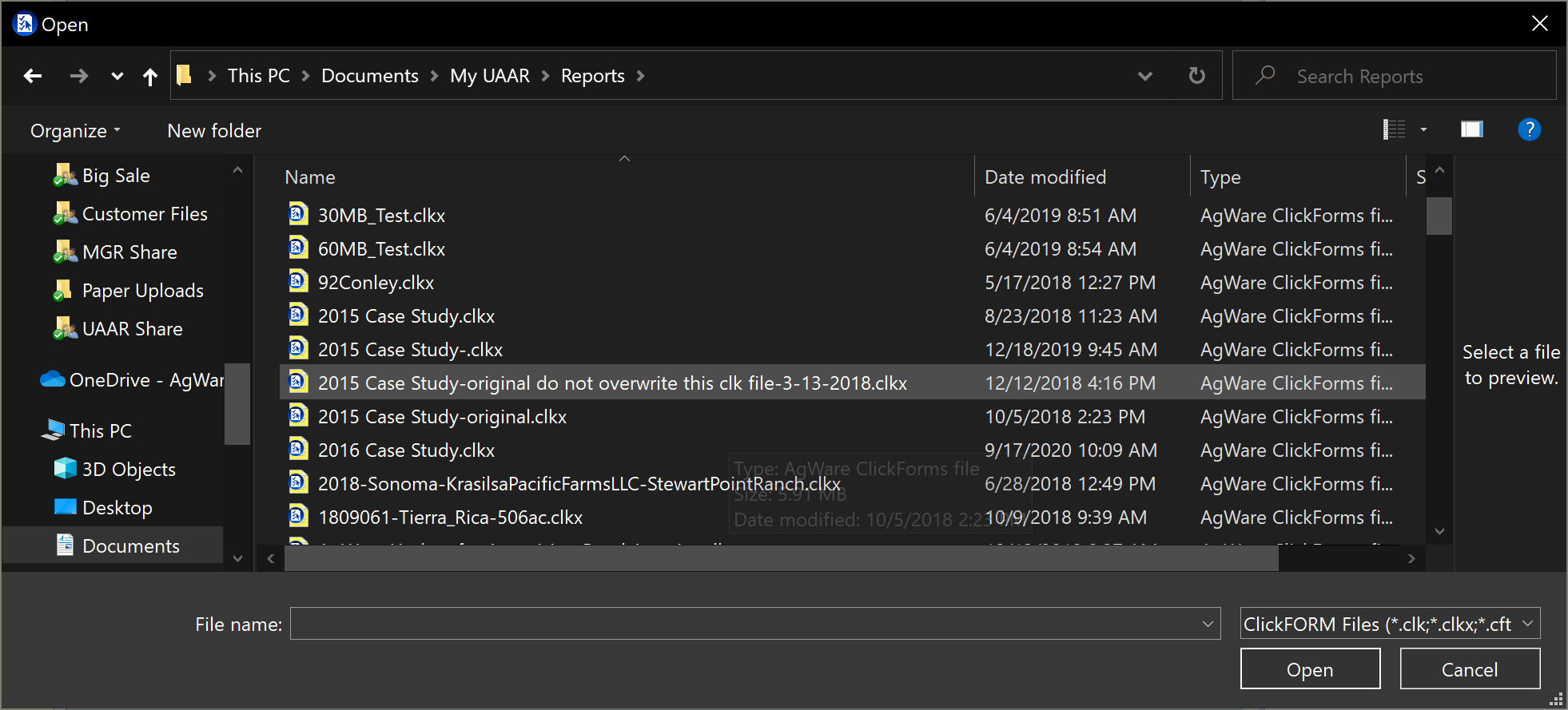Open the ClickFORM file type dropdown
This screenshot has width=1568, height=710.
1389,624
